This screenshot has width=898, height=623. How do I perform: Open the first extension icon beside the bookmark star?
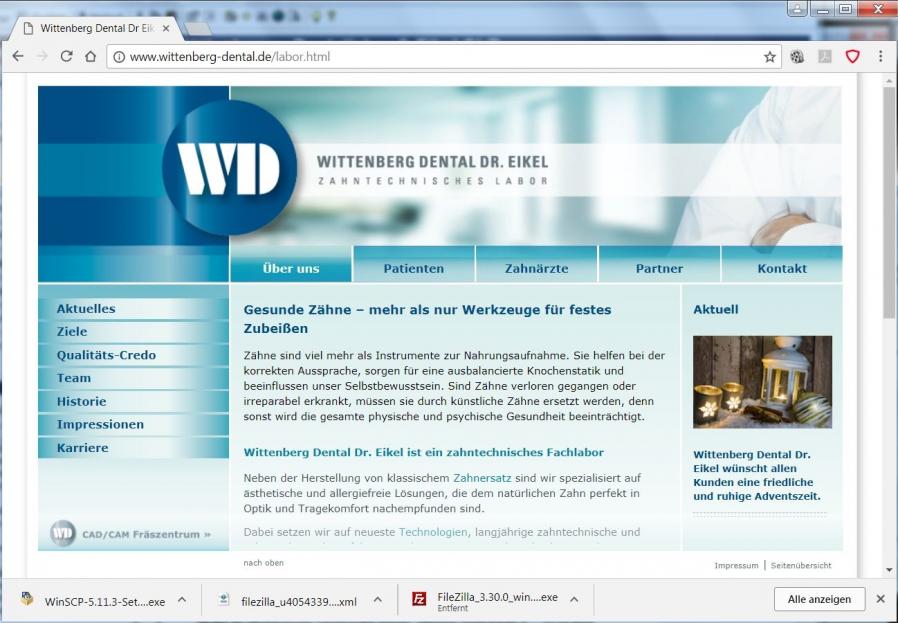tap(797, 56)
